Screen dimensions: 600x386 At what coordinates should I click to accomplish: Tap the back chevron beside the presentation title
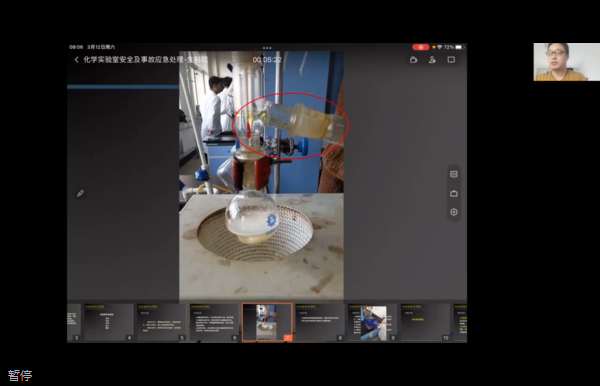tap(77, 60)
